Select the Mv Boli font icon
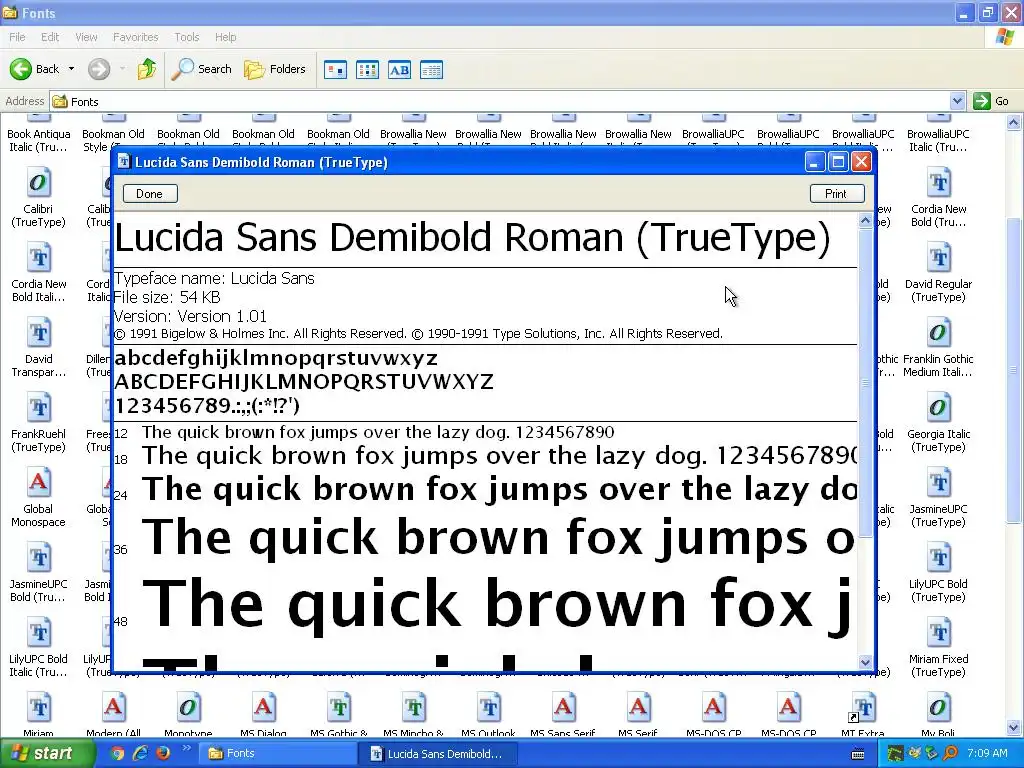This screenshot has width=1024, height=768. tap(938, 708)
